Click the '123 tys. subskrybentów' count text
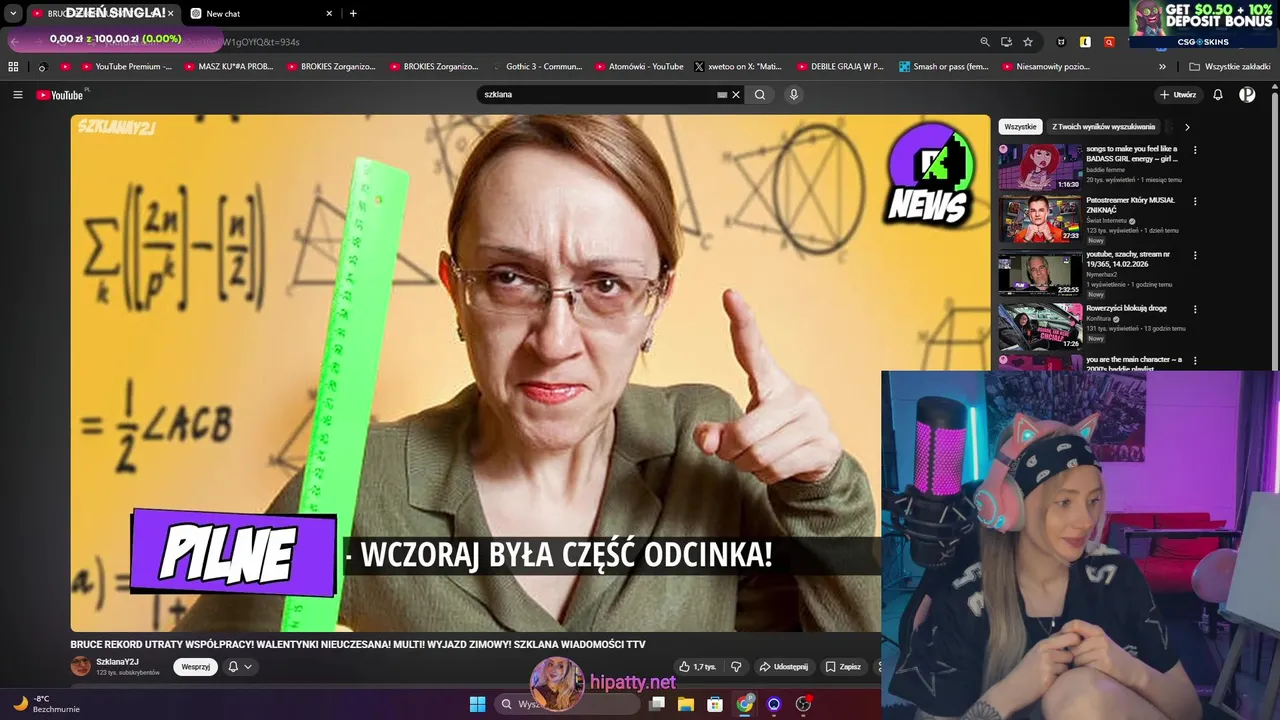 click(128, 673)
